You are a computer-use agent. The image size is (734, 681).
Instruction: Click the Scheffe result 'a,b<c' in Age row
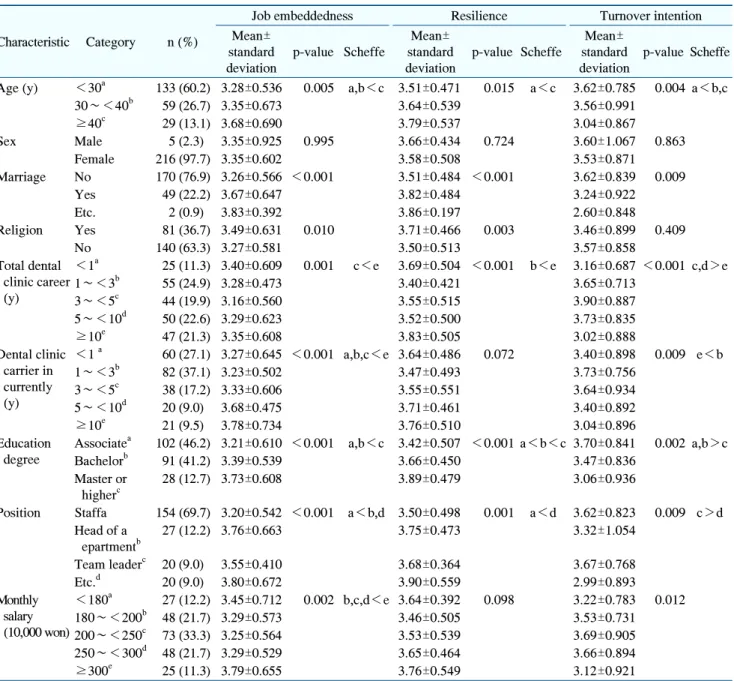[x=366, y=88]
